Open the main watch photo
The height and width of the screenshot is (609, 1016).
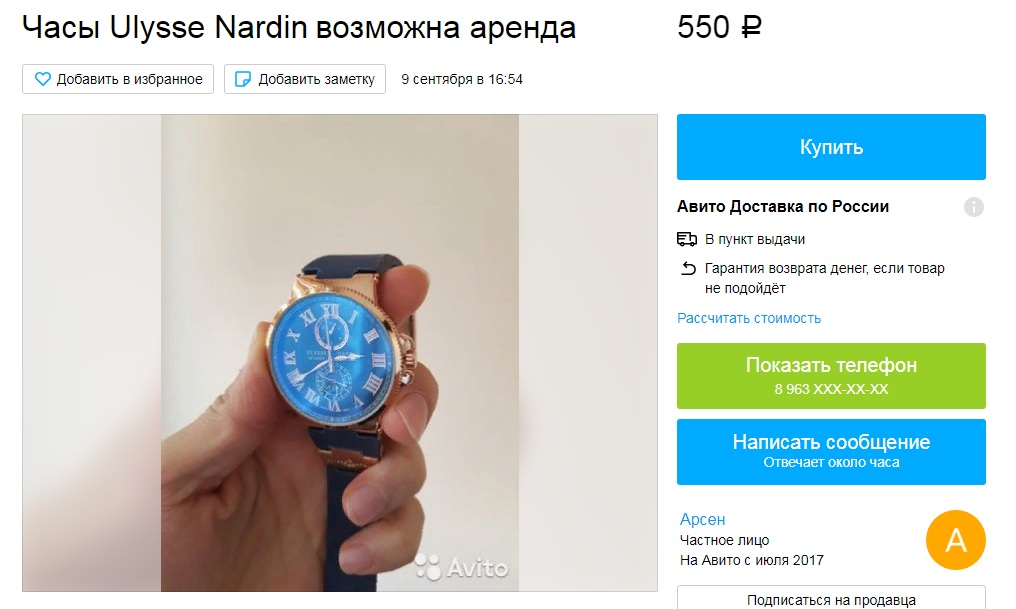pos(340,353)
